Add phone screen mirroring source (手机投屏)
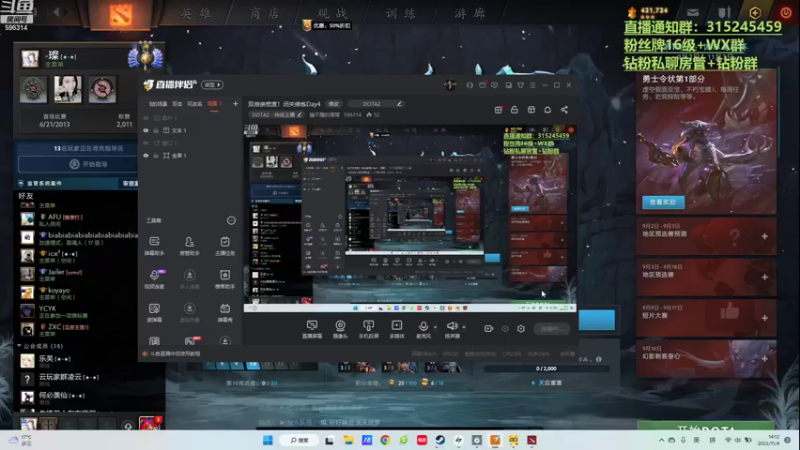This screenshot has width=800, height=450. [x=368, y=329]
